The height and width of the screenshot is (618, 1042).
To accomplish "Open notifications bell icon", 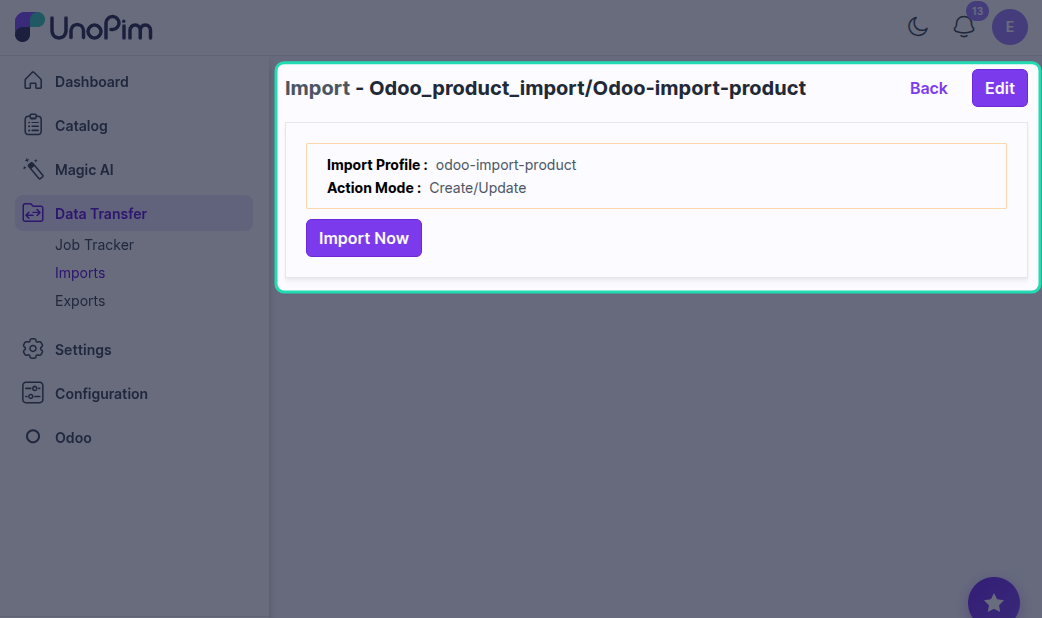I will point(964,27).
